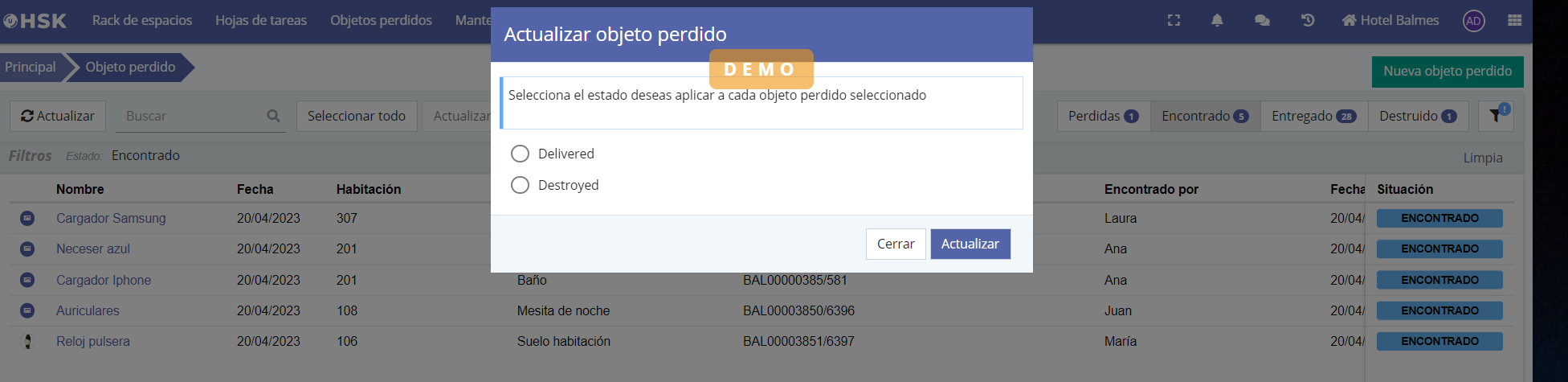Click the Cerrar button in dialog
1568x382 pixels.
pyautogui.click(x=896, y=244)
